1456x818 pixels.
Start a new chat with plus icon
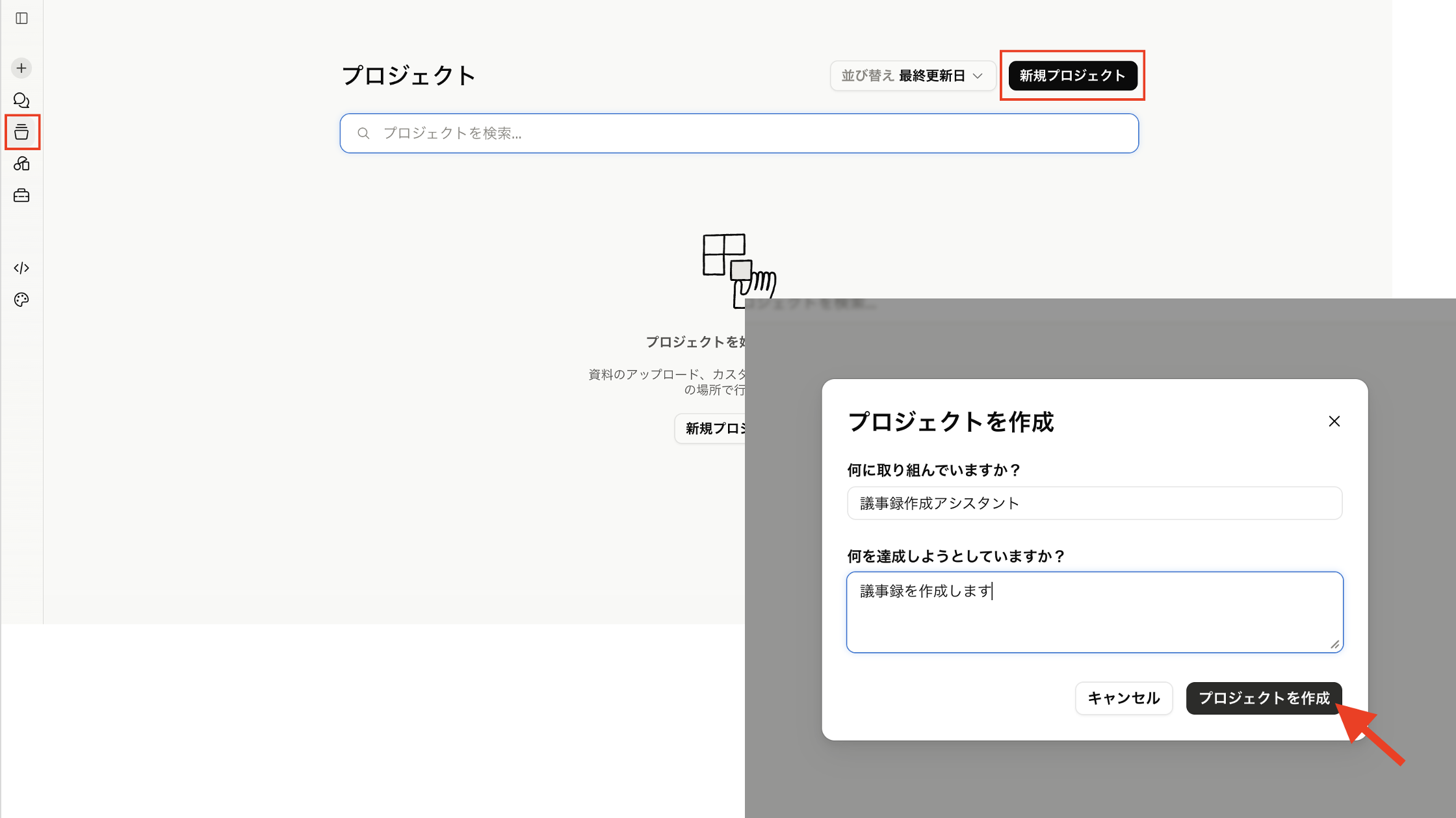click(x=21, y=68)
